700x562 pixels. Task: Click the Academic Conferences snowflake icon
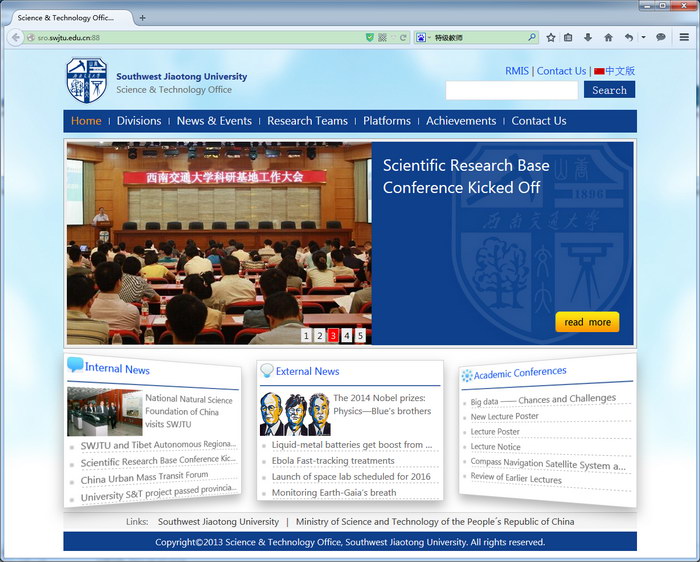point(467,376)
